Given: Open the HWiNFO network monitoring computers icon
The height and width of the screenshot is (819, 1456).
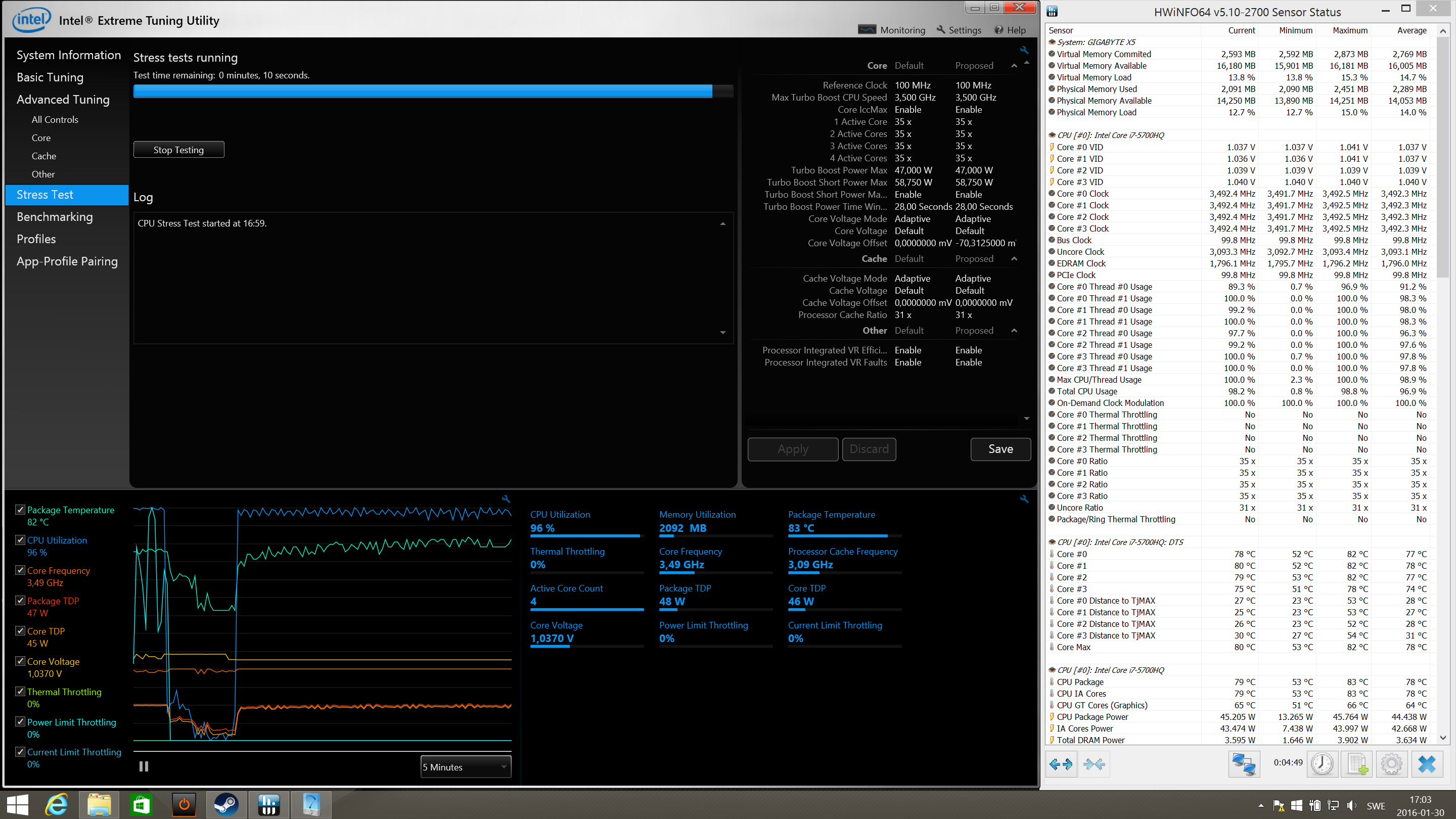Looking at the screenshot, I should (1244, 764).
